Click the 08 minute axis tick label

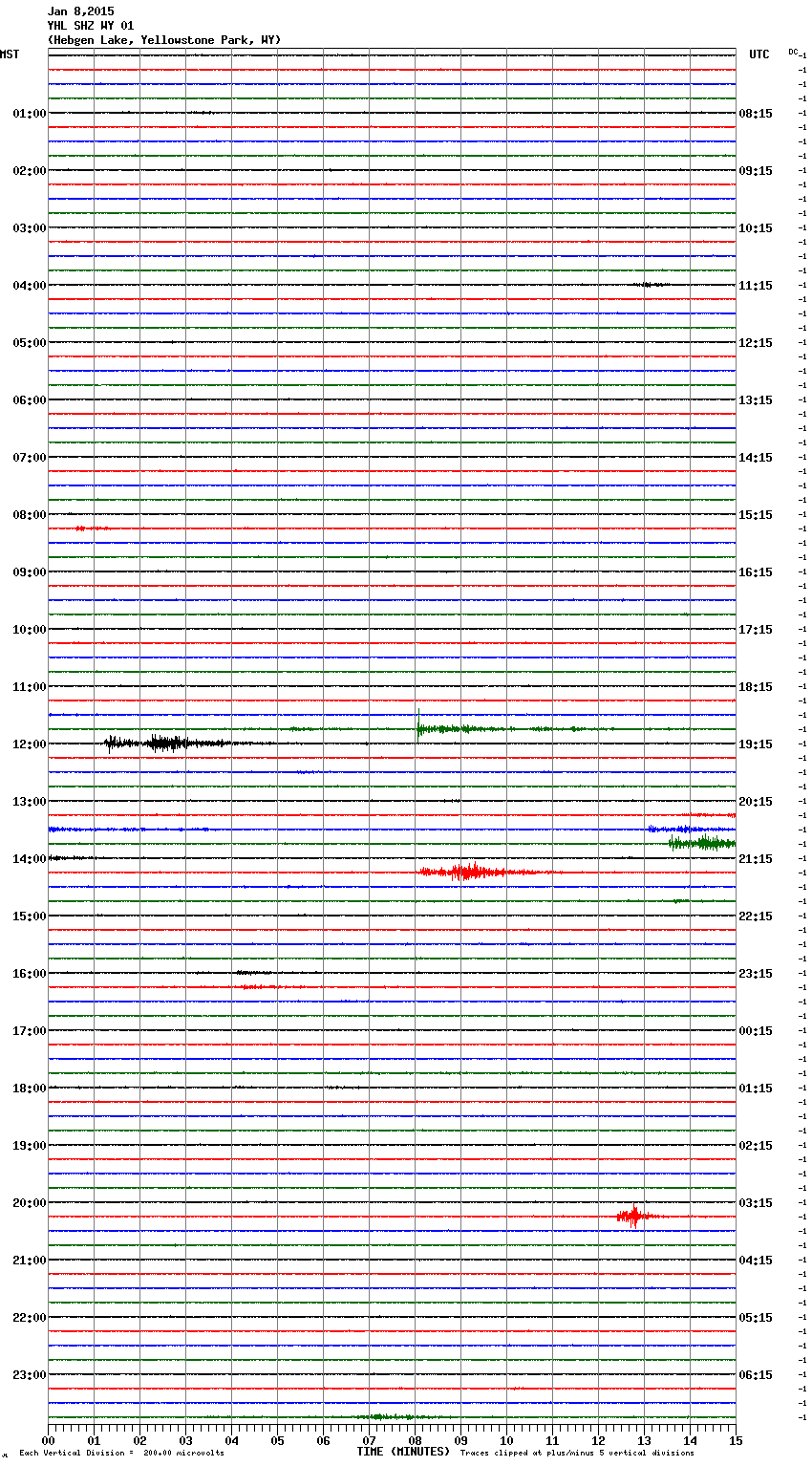(x=416, y=1440)
